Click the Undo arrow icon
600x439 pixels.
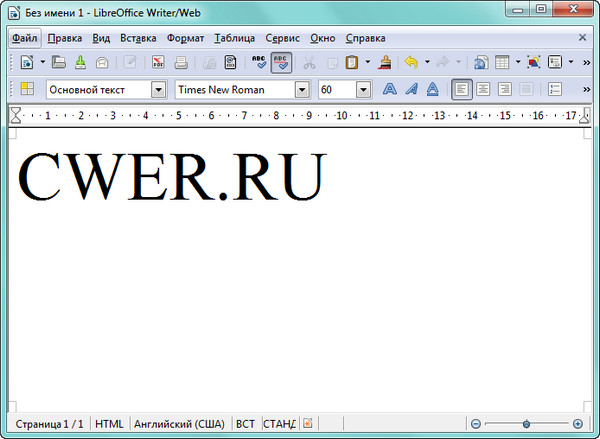(x=411, y=63)
